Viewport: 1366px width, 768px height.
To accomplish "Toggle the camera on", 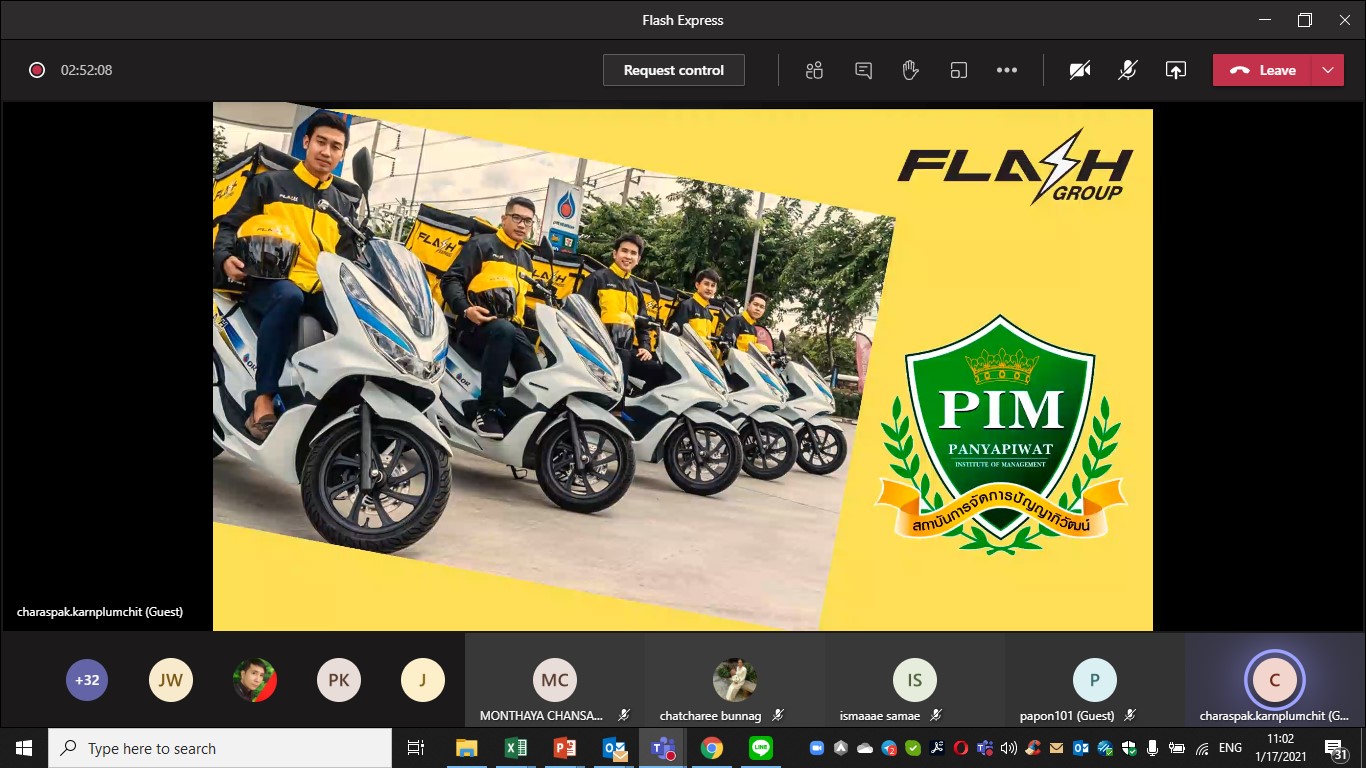I will tap(1080, 70).
